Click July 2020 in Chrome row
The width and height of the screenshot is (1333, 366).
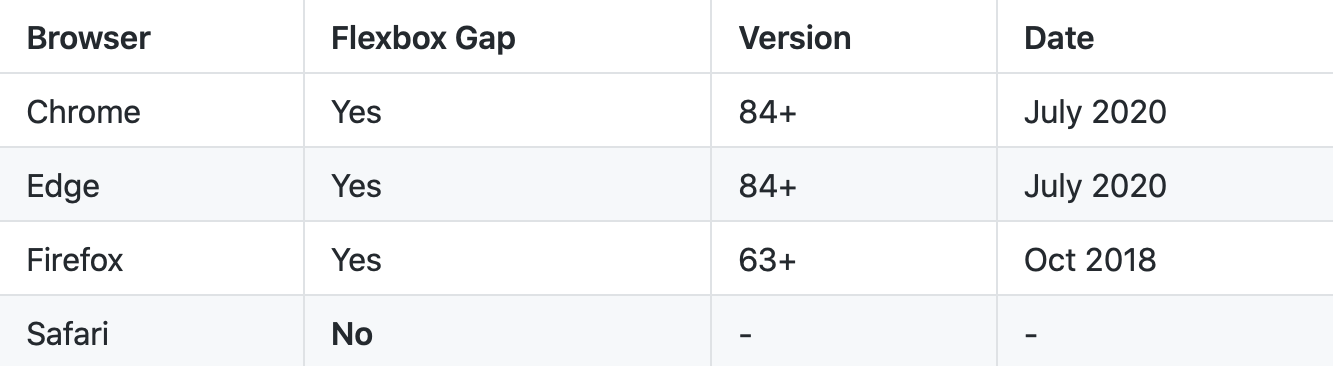(x=1095, y=111)
